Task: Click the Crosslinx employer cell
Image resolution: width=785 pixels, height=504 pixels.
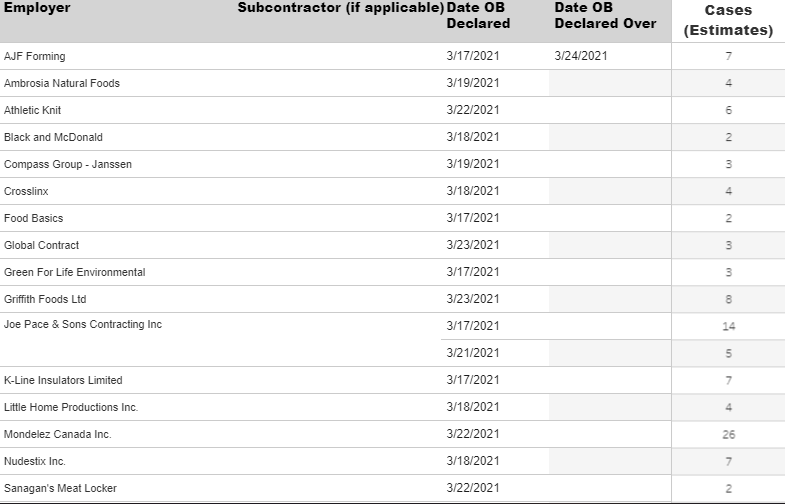Action: tap(26, 191)
